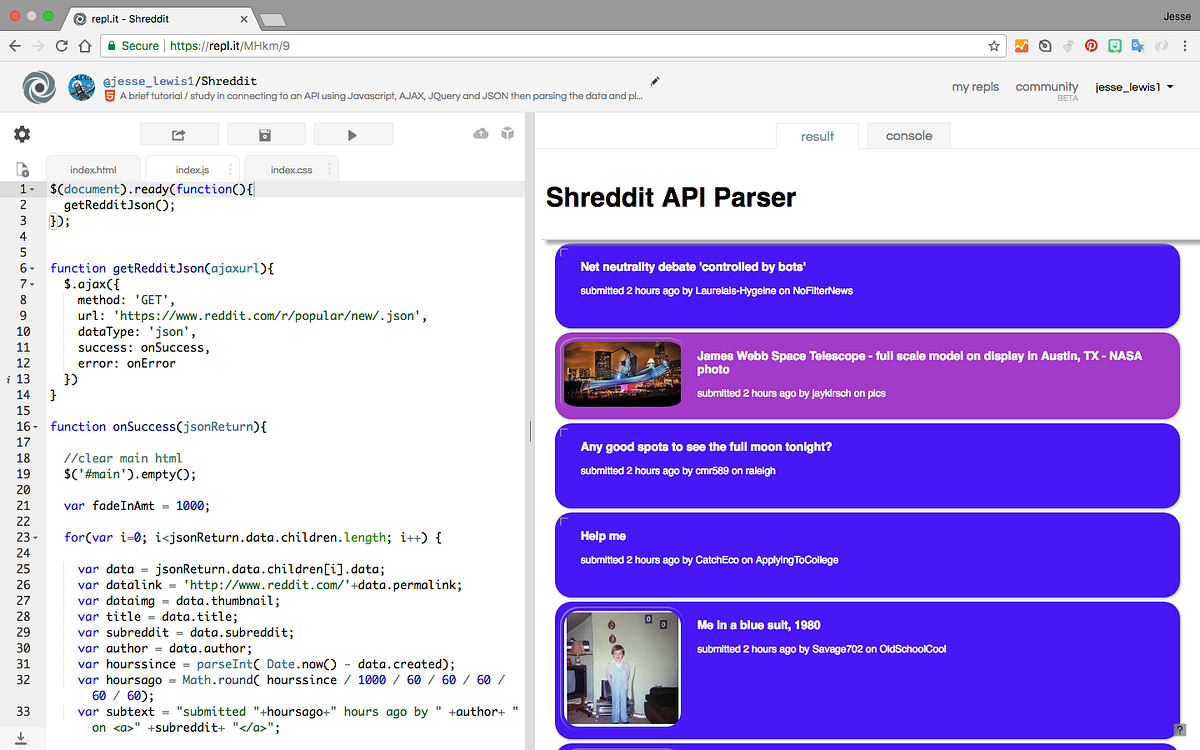Go to my repls
Screen dimensions: 1200x750
point(975,87)
